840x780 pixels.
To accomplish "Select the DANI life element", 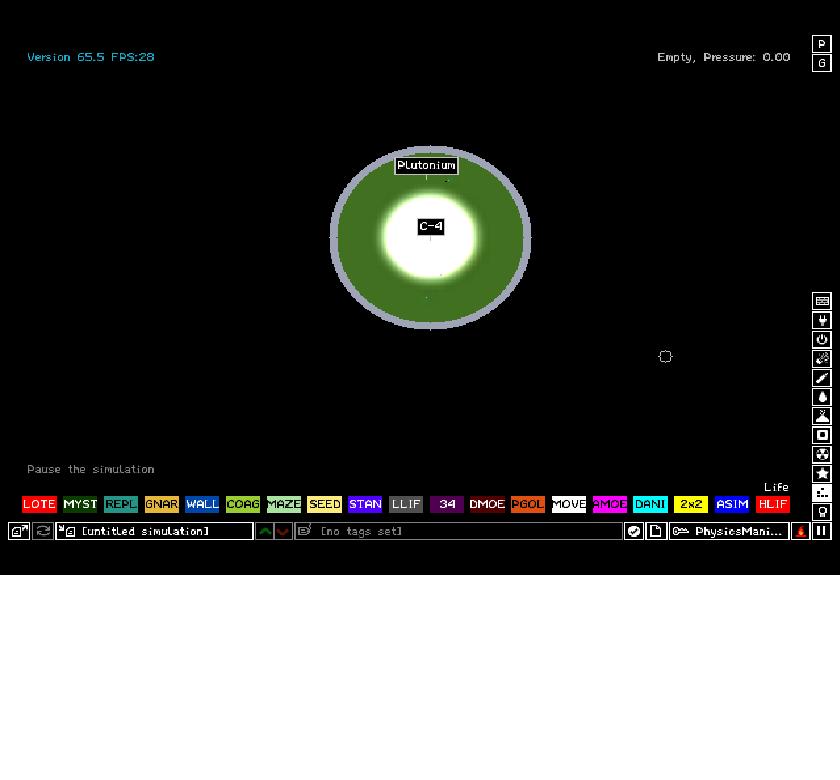I will 650,504.
